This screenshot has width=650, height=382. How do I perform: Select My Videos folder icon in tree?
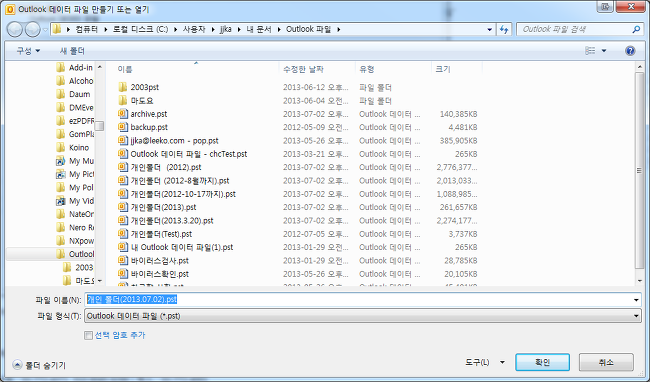[x=61, y=201]
